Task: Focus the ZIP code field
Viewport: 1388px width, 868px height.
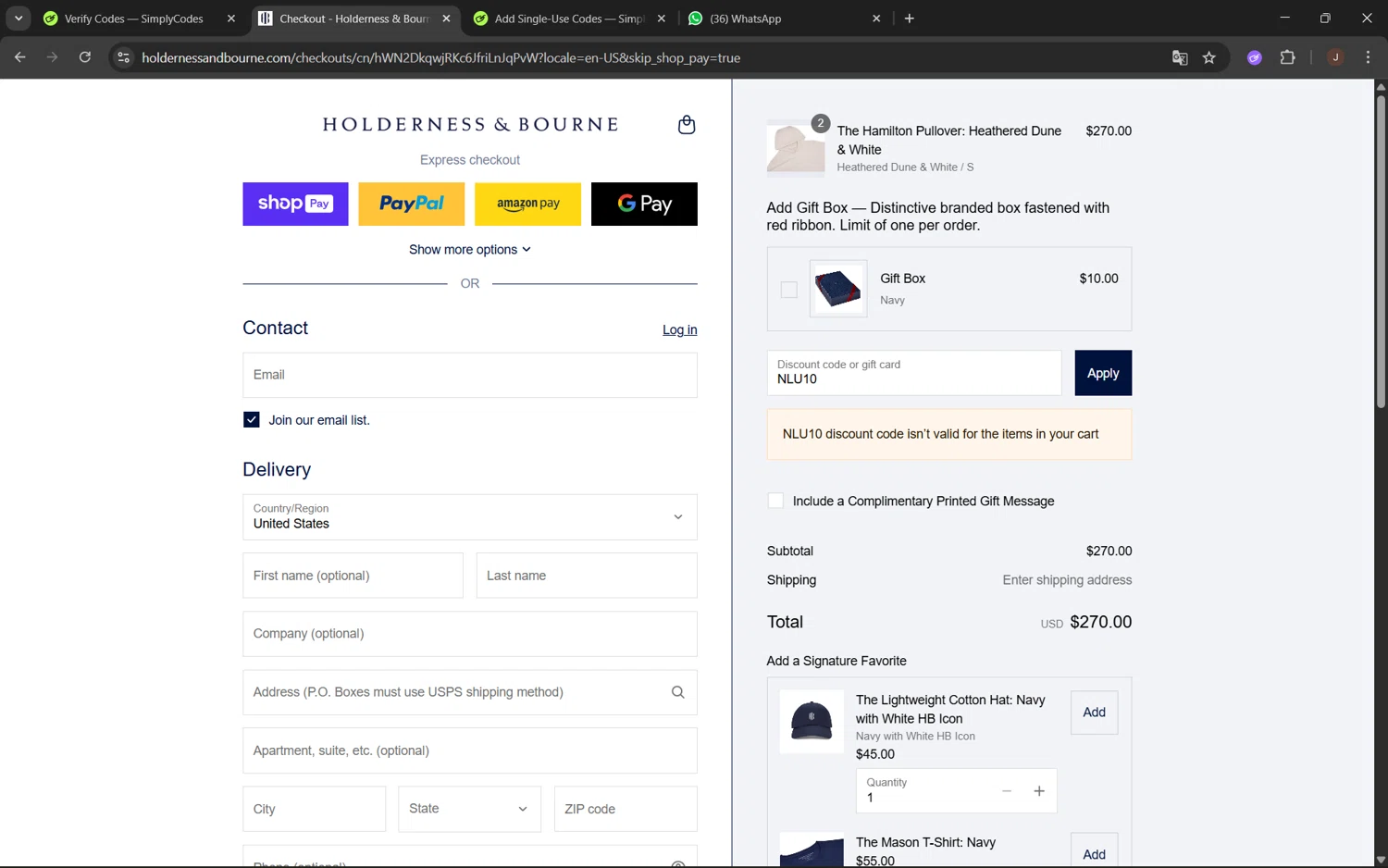Action: pyautogui.click(x=626, y=809)
